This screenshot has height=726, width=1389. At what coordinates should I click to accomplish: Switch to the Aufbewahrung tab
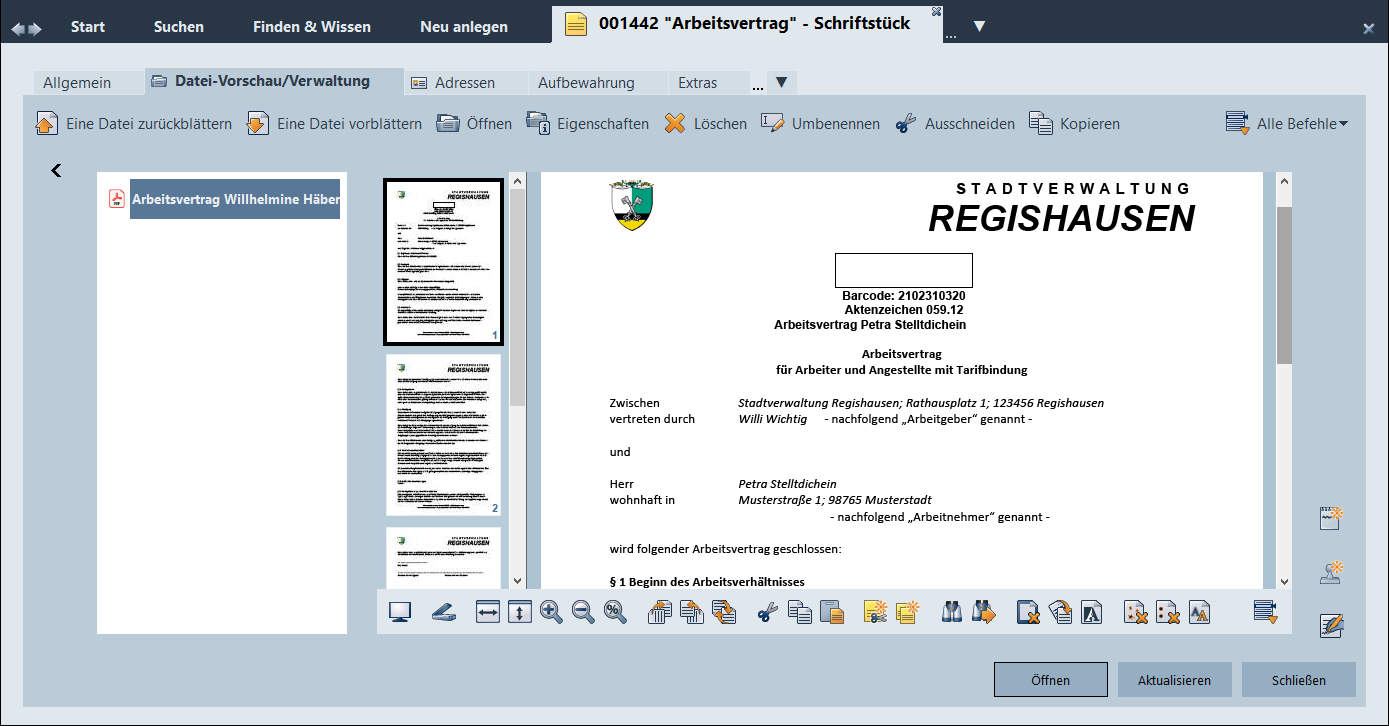point(586,83)
